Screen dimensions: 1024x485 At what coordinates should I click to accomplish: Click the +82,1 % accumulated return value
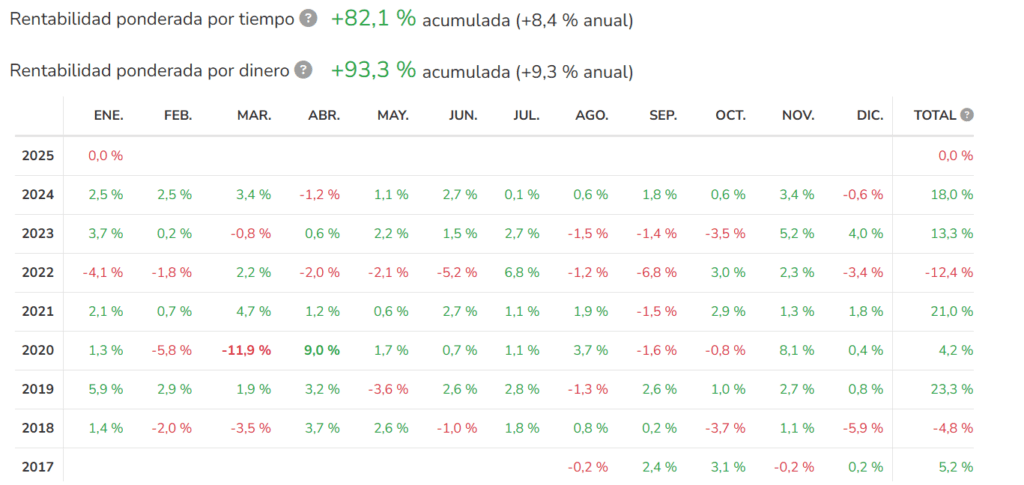pyautogui.click(x=374, y=18)
